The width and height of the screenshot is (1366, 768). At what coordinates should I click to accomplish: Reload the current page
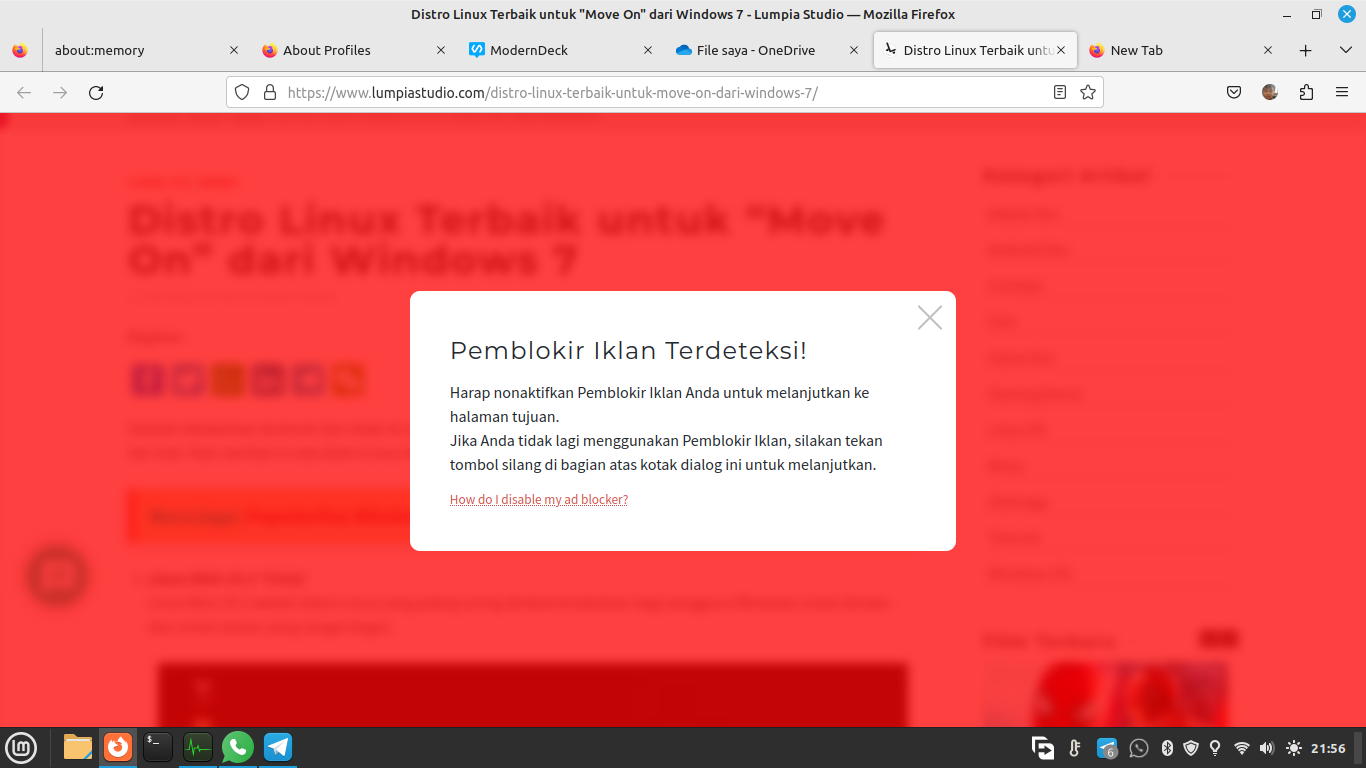[x=96, y=92]
